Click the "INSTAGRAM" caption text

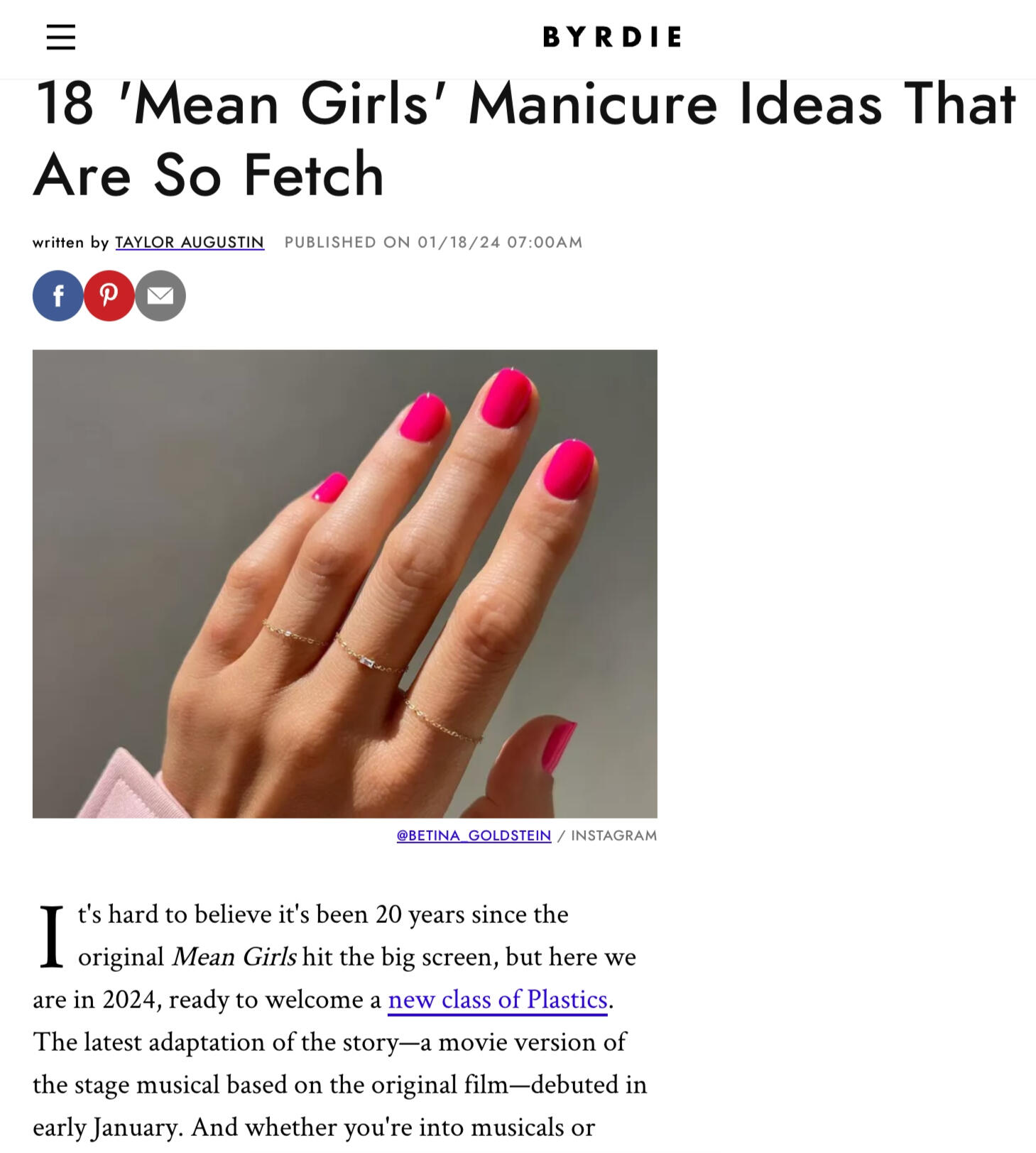(614, 836)
